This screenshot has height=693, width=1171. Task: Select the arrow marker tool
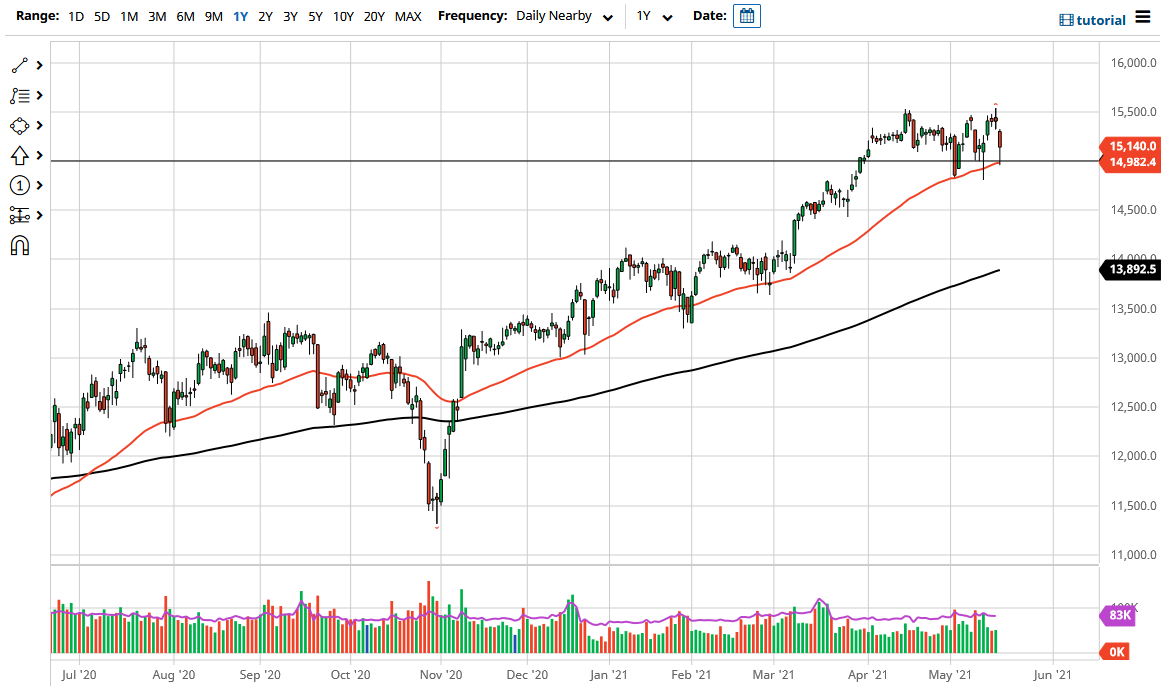[20, 155]
